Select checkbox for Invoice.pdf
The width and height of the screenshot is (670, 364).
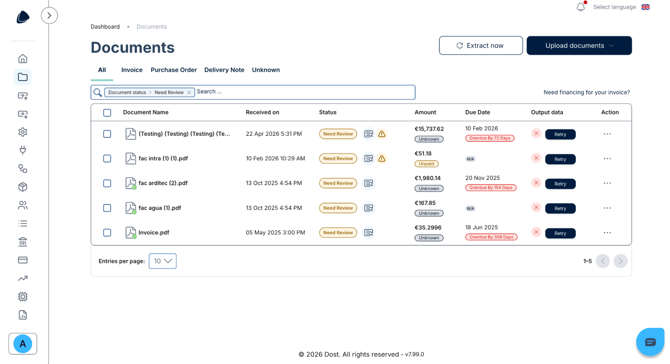[107, 233]
